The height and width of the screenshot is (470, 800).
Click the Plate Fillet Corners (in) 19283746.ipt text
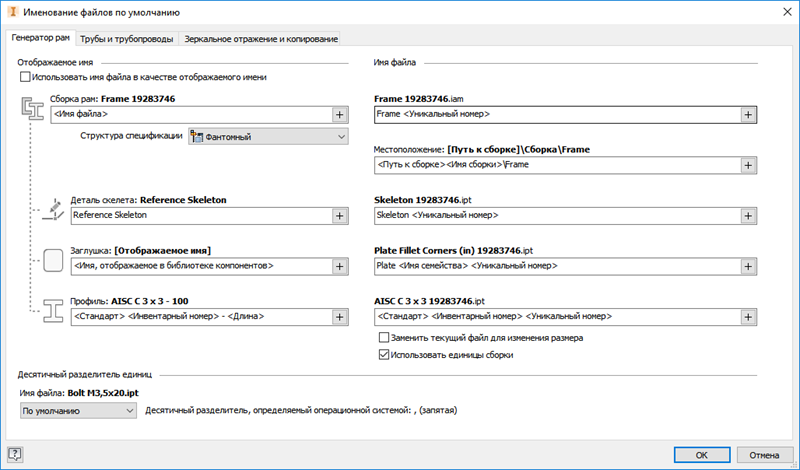(454, 251)
